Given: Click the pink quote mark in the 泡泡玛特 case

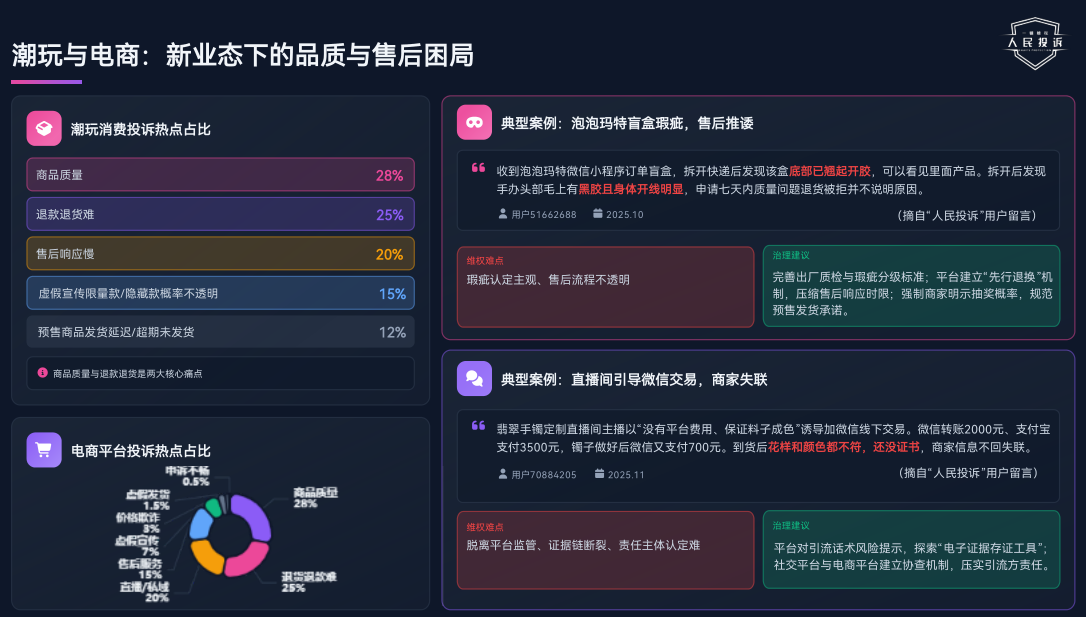Looking at the screenshot, I should point(478,167).
